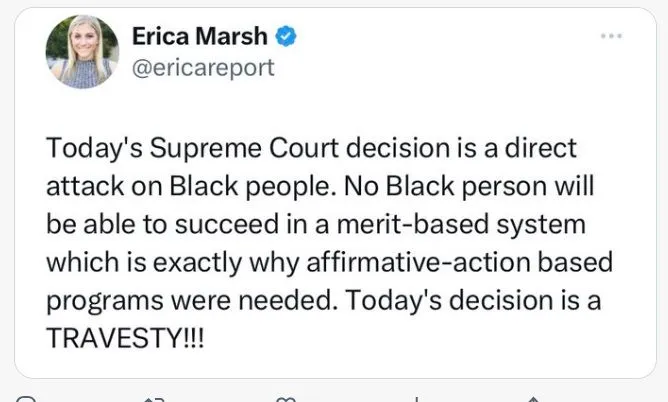Viewport: 668px width, 402px height.
Task: Click the retweet icon below the tweet
Action: pos(153,399)
